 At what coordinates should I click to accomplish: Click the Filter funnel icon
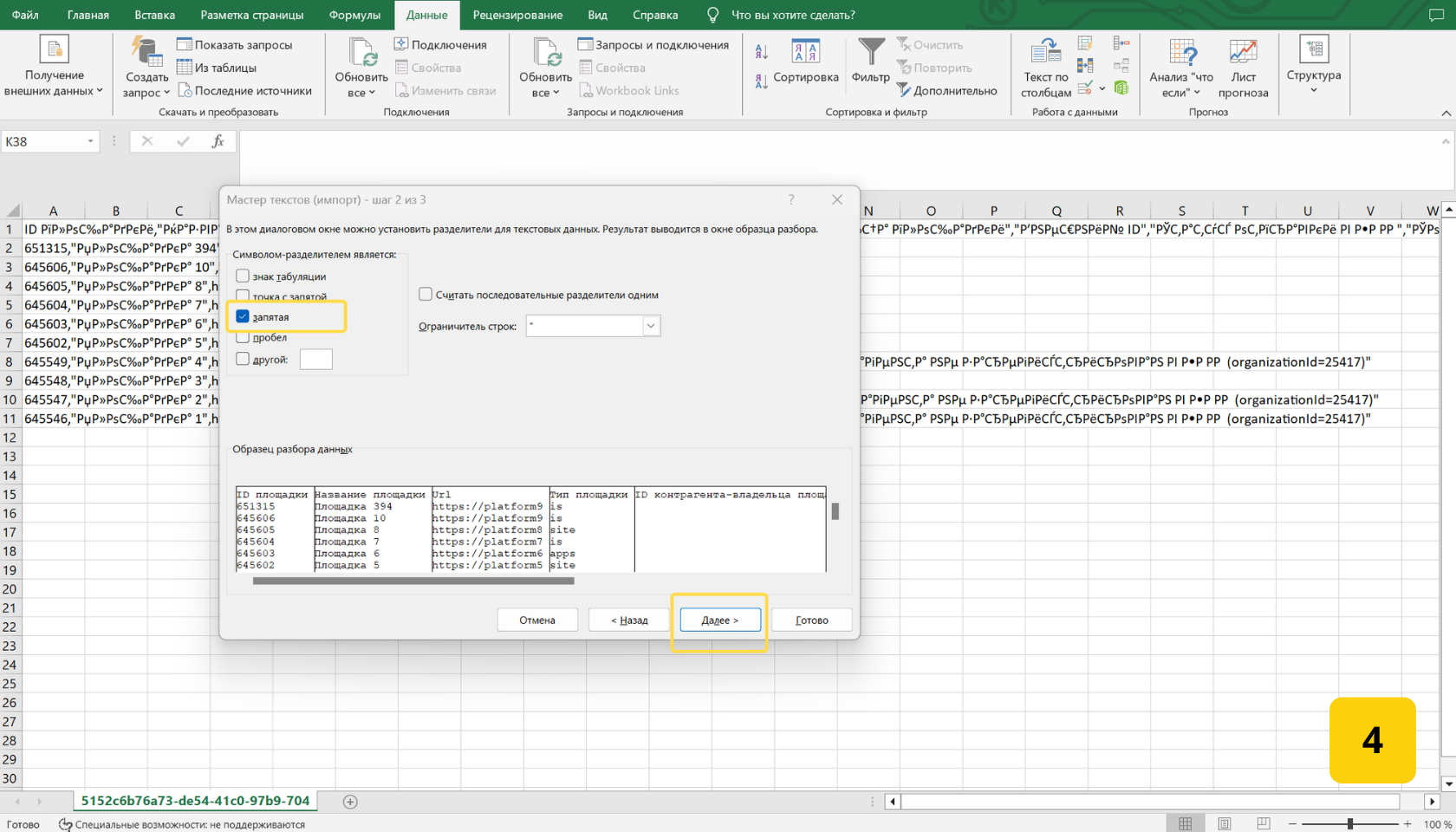click(x=870, y=52)
